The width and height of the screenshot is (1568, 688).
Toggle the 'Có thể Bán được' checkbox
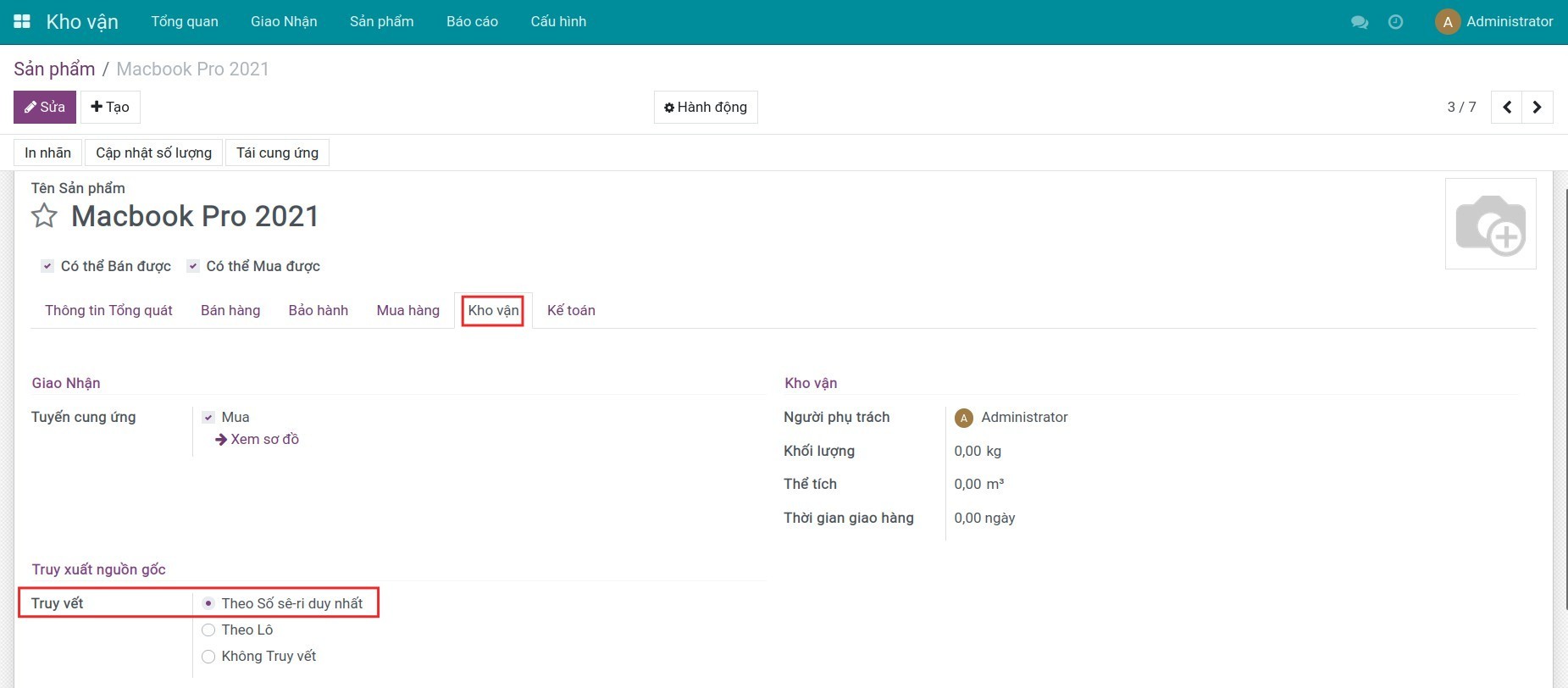click(x=47, y=266)
